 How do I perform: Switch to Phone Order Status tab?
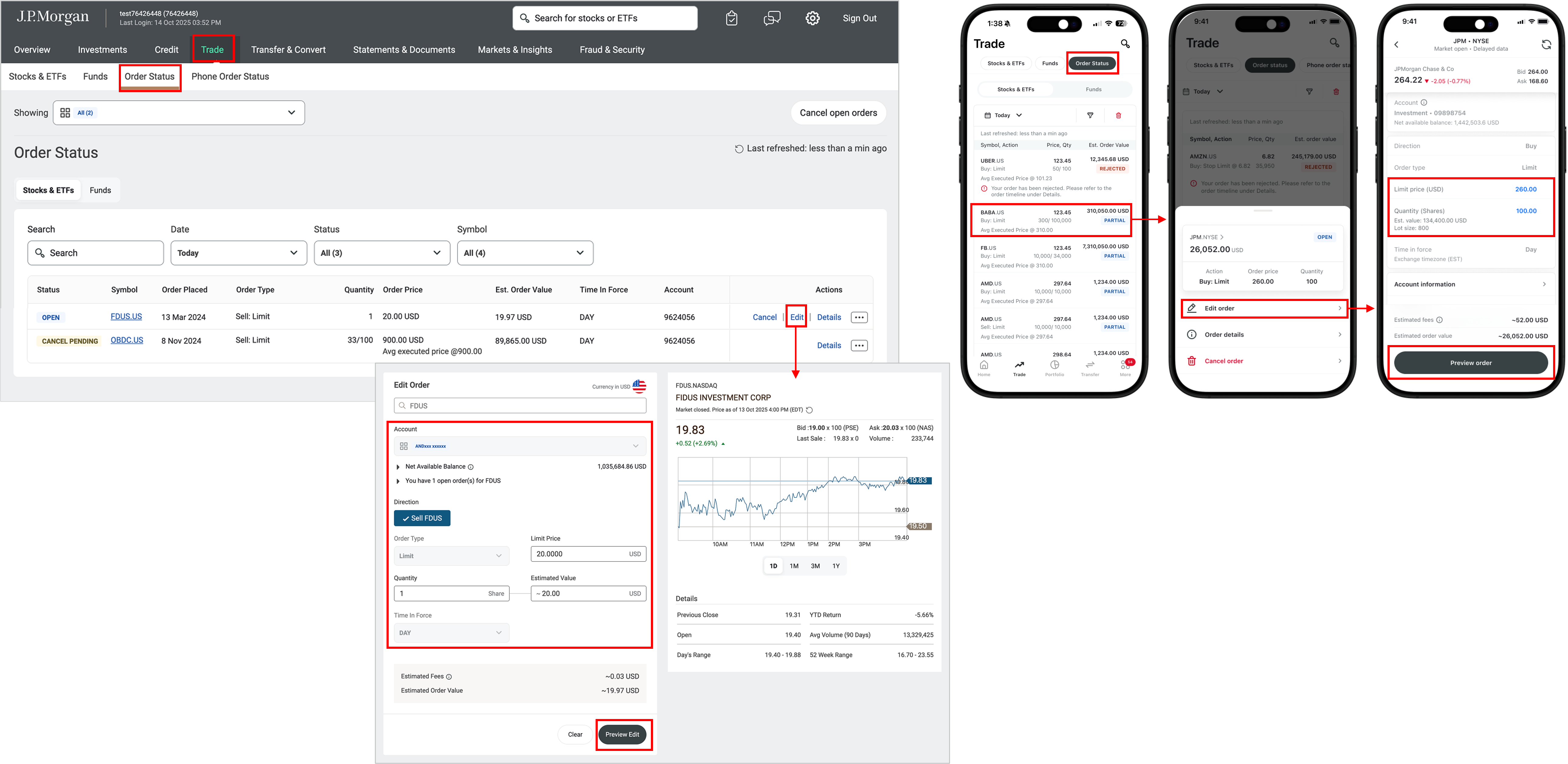(x=230, y=77)
